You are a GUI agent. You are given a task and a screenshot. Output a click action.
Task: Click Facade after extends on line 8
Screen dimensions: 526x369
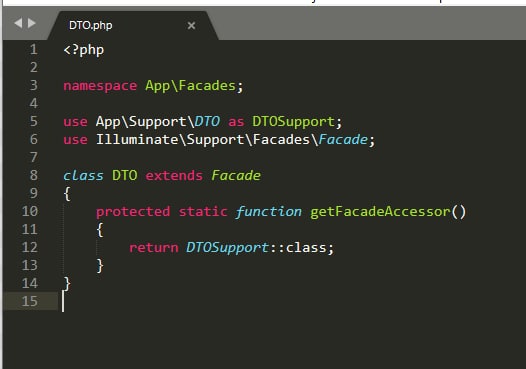[x=236, y=175]
